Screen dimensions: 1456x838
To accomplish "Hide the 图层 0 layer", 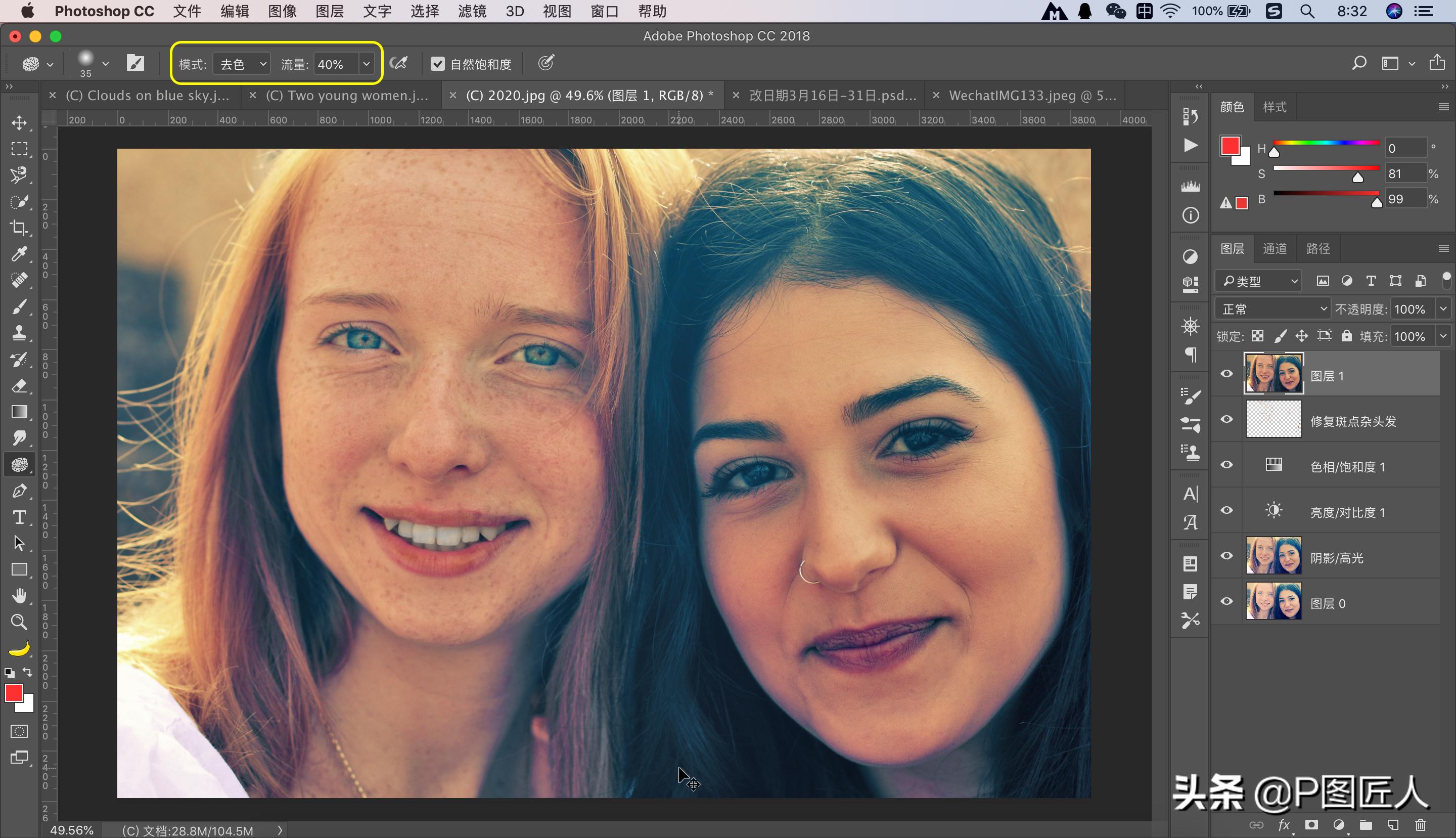I will click(1226, 601).
